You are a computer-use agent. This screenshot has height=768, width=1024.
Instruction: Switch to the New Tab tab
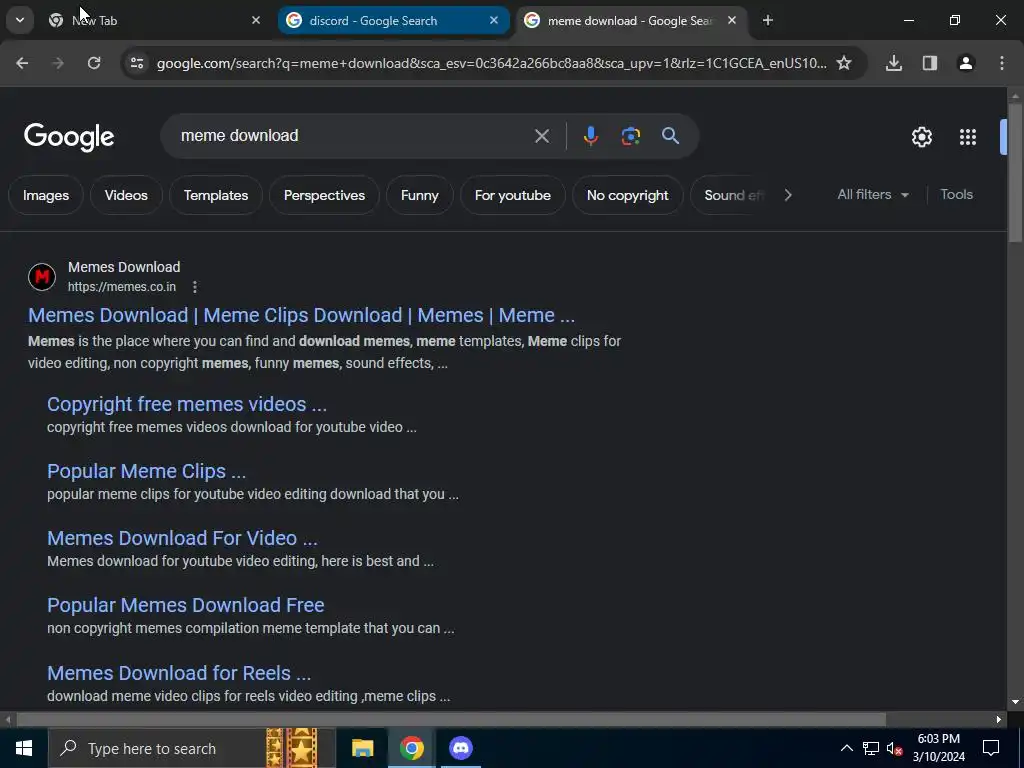point(153,20)
